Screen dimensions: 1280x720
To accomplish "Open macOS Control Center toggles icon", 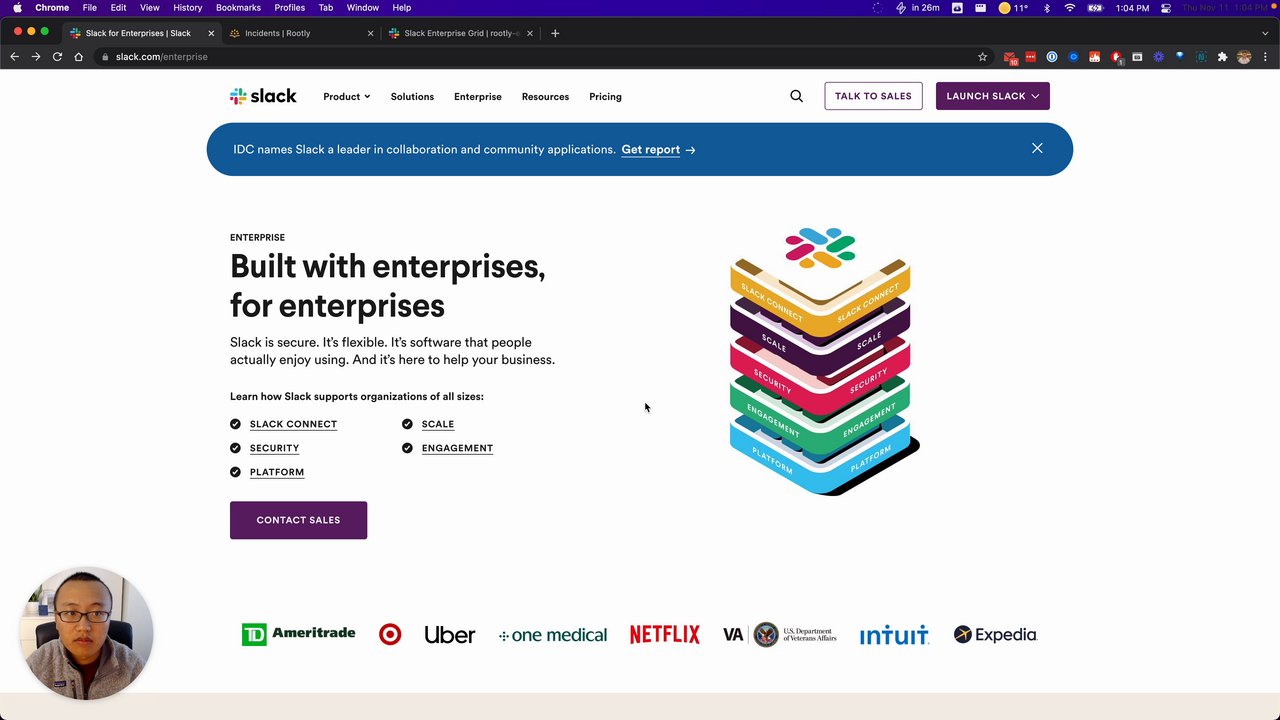I will 1165,8.
